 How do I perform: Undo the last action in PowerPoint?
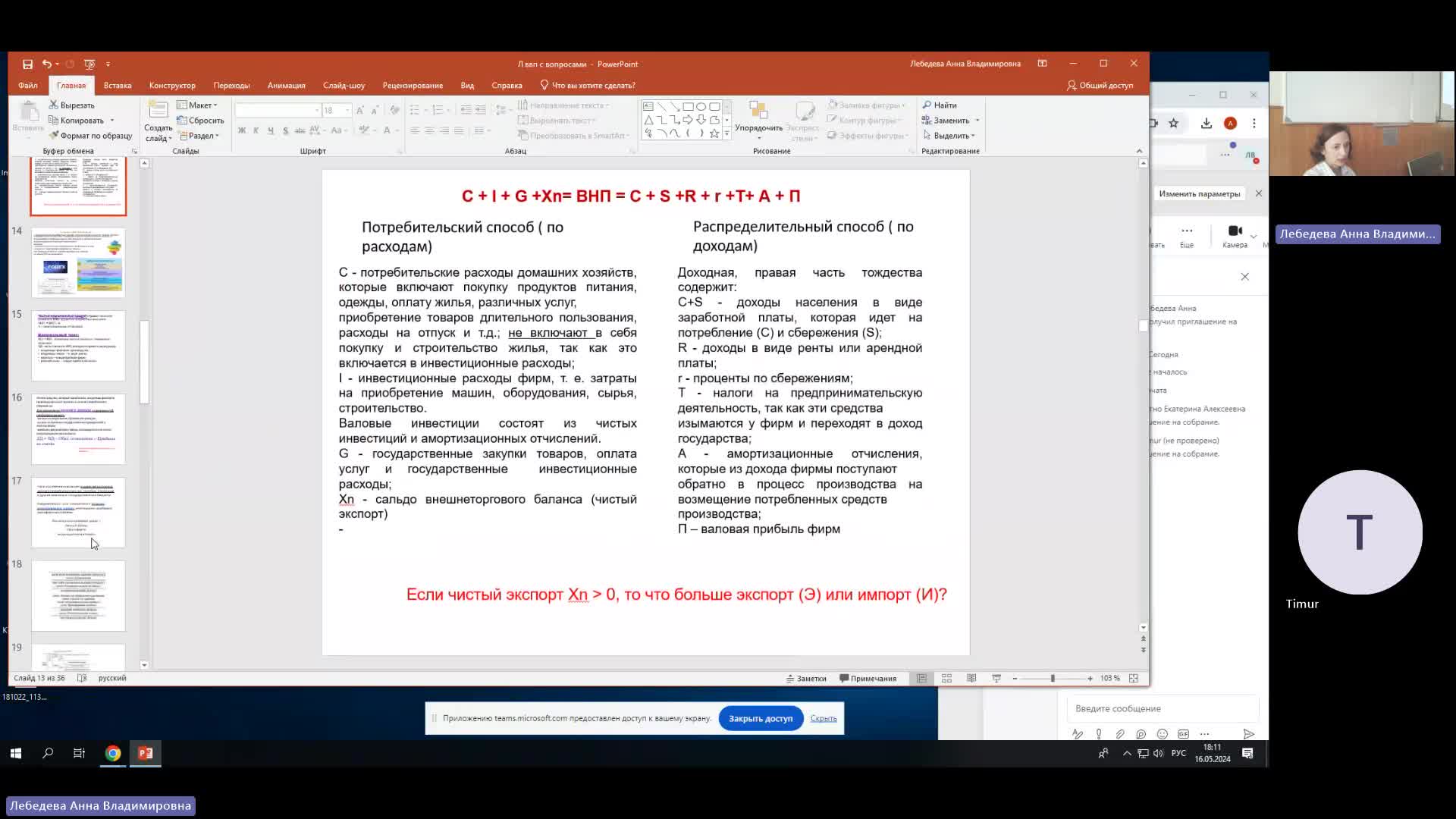[x=47, y=64]
